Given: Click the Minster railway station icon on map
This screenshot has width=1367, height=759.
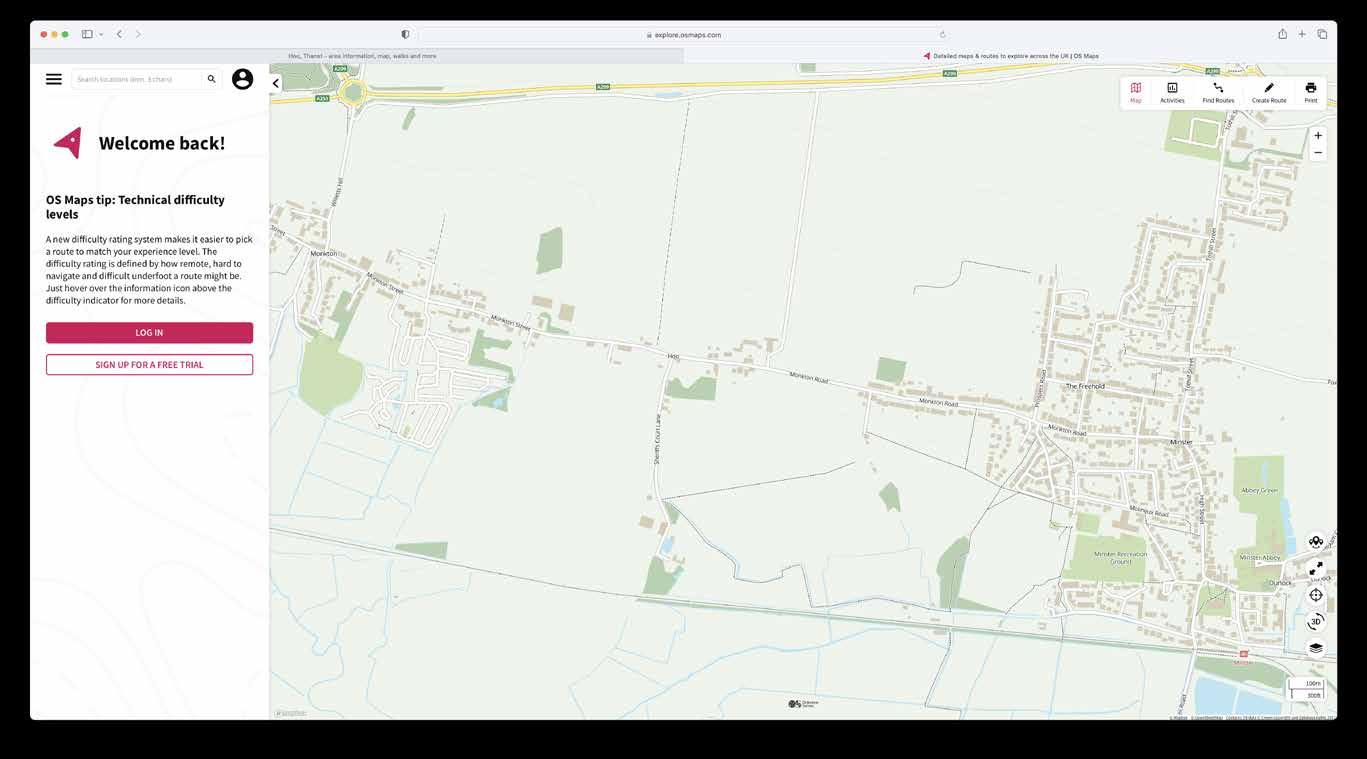Looking at the screenshot, I should pyautogui.click(x=1243, y=654).
